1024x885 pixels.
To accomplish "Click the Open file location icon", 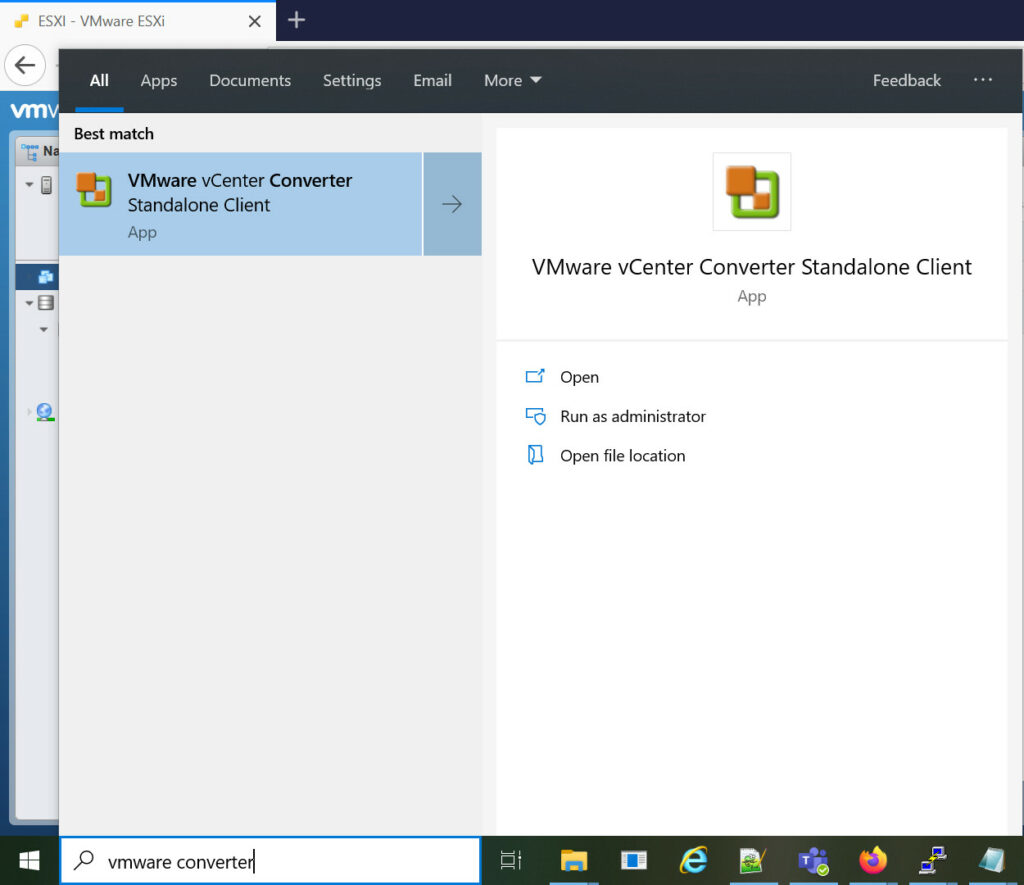I will pos(535,455).
